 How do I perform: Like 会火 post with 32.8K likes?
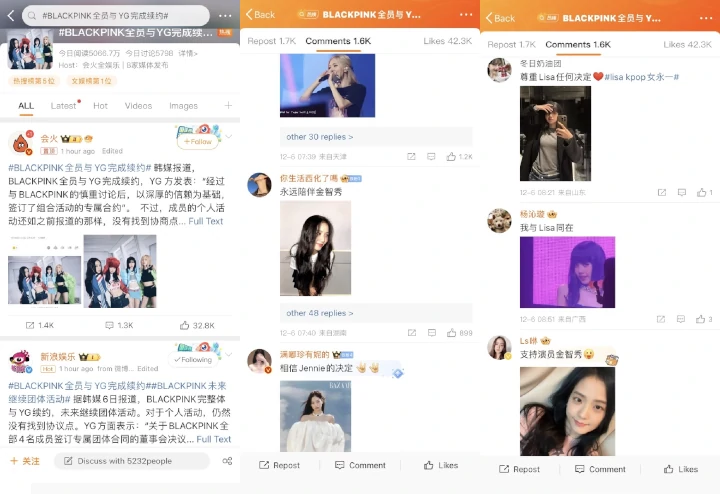tap(197, 326)
